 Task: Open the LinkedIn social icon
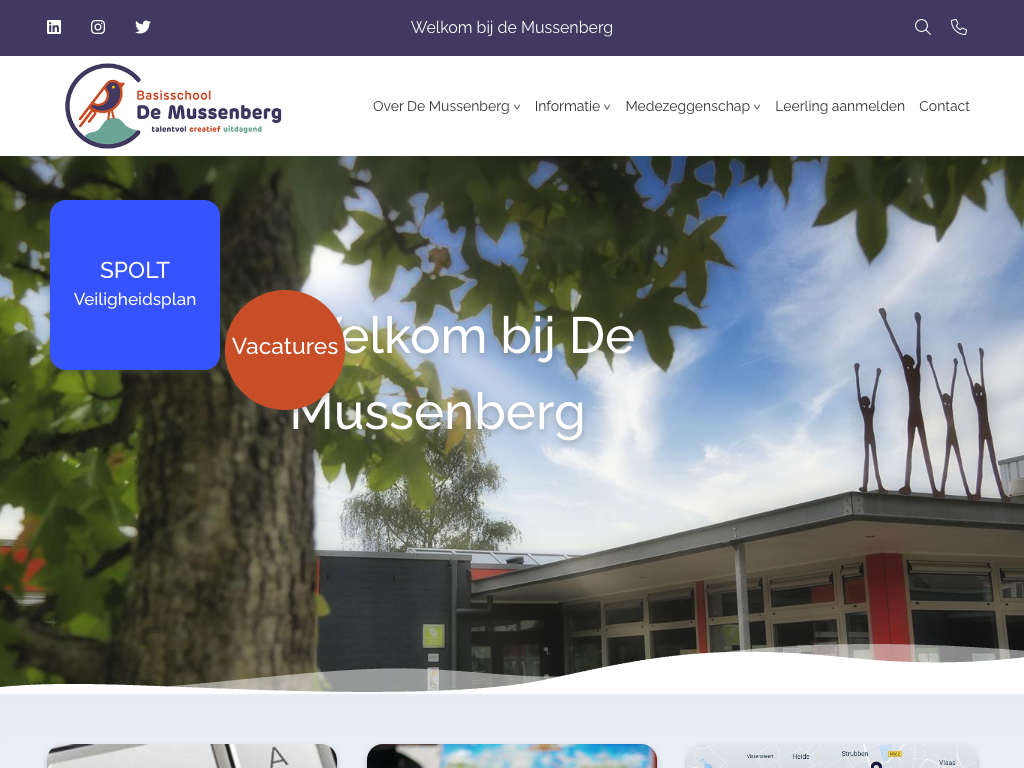(x=54, y=27)
